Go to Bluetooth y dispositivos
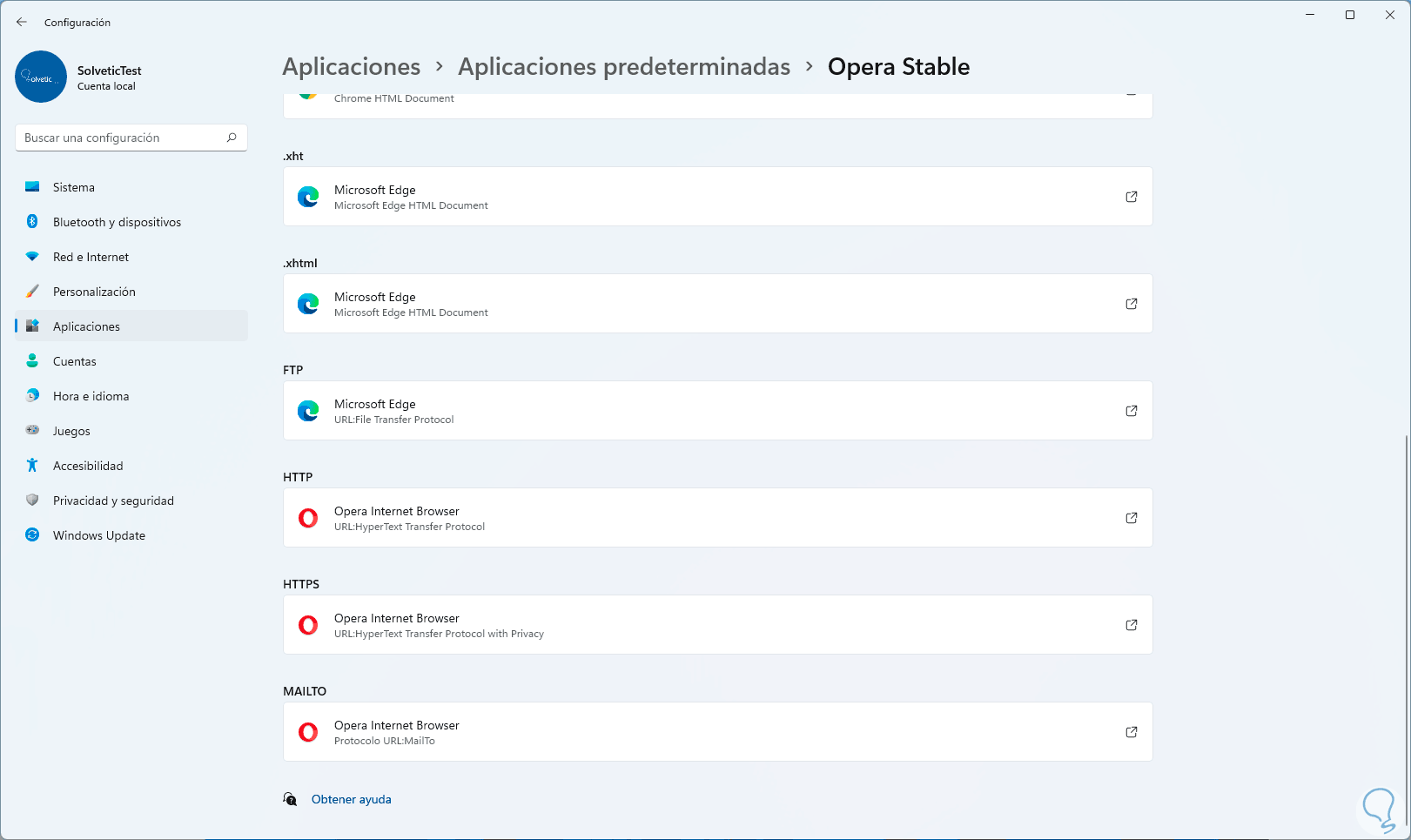Screen dimensions: 1411x840 click(x=117, y=222)
